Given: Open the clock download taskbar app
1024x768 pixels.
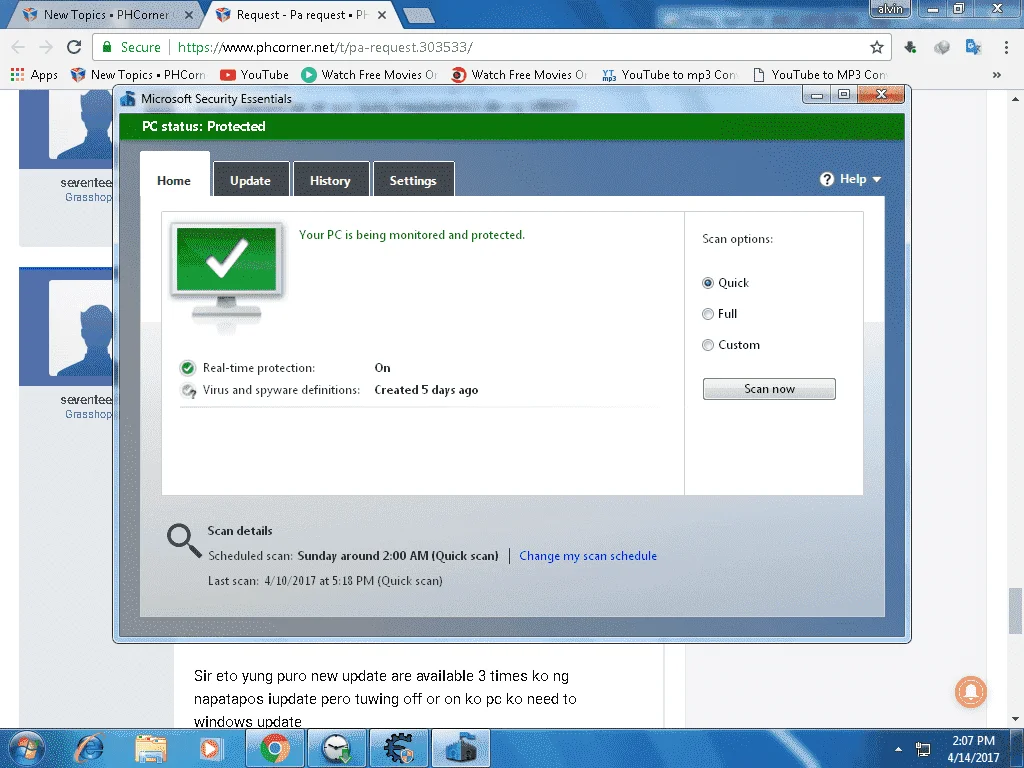Looking at the screenshot, I should click(338, 748).
